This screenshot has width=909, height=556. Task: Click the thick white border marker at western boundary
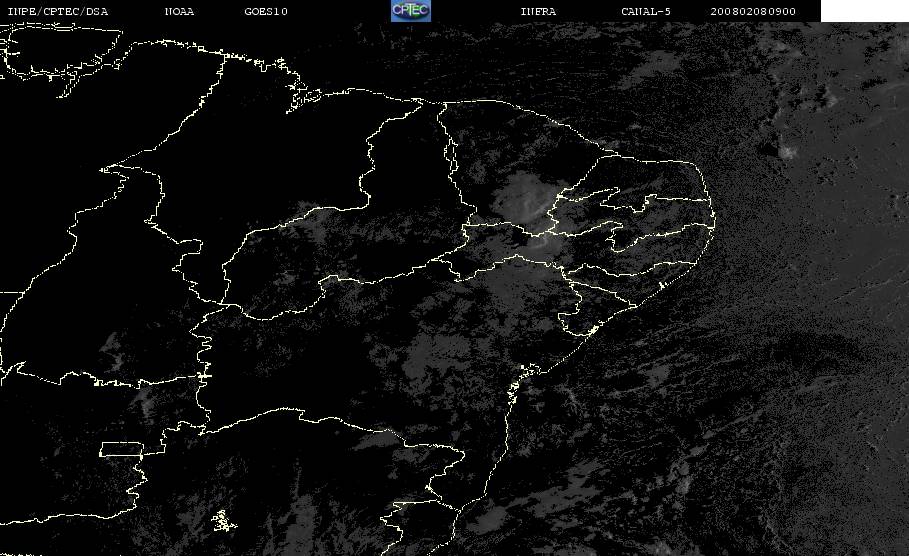[204, 376]
